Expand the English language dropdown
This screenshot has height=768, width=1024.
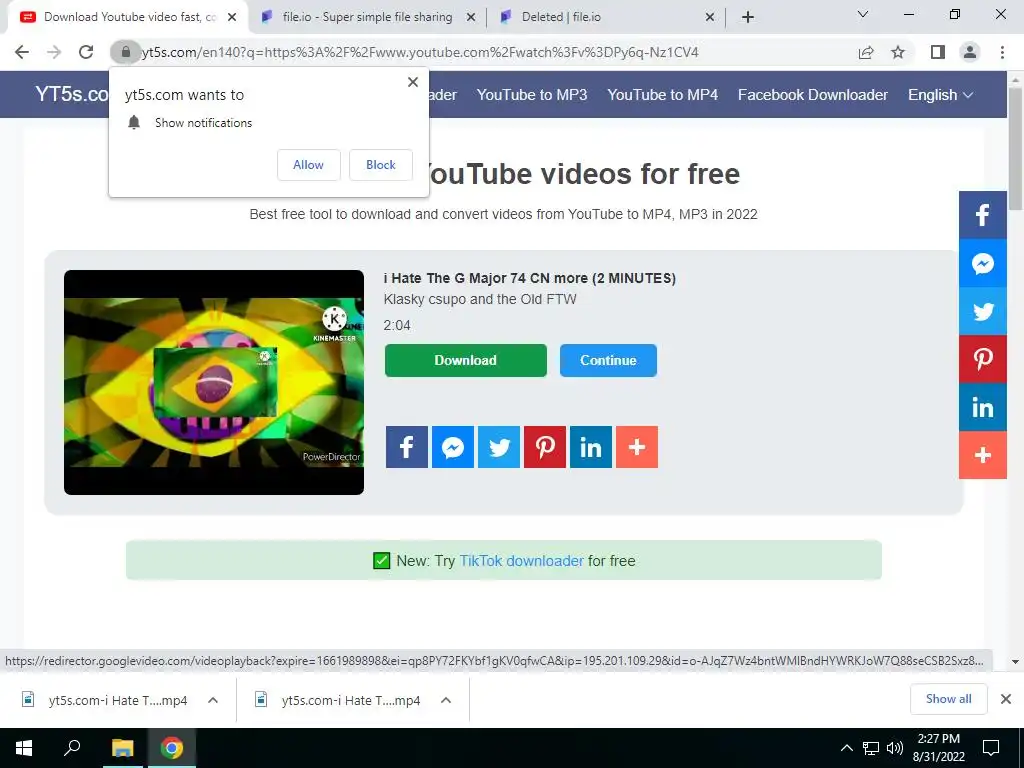(x=940, y=95)
